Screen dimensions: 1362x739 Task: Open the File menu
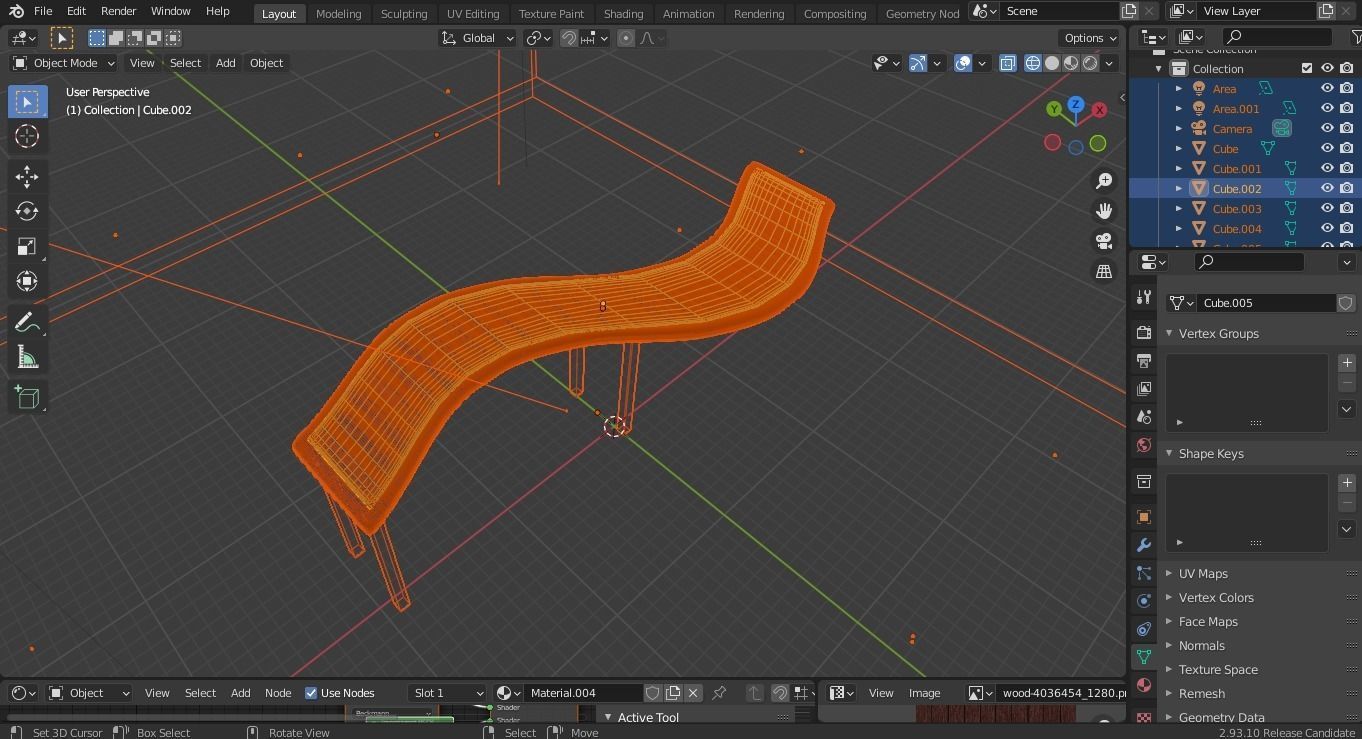pos(43,11)
